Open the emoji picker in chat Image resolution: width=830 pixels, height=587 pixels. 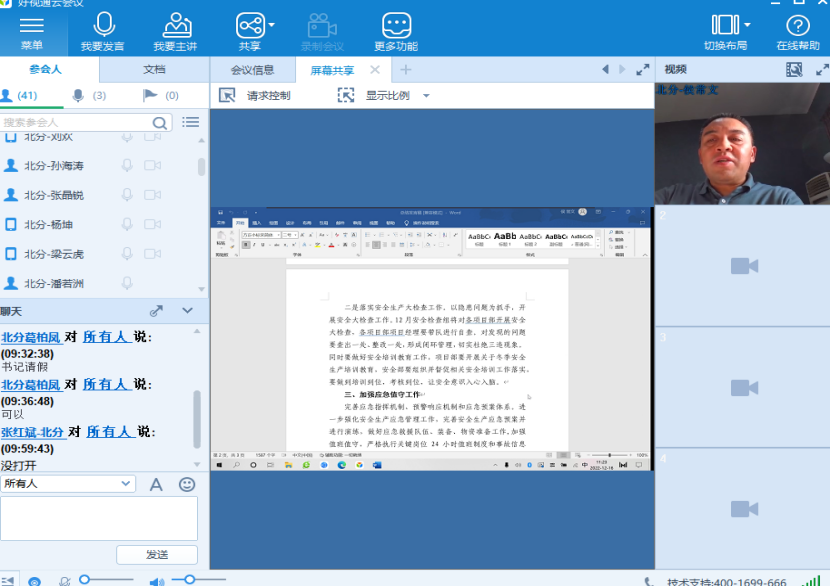click(x=187, y=484)
